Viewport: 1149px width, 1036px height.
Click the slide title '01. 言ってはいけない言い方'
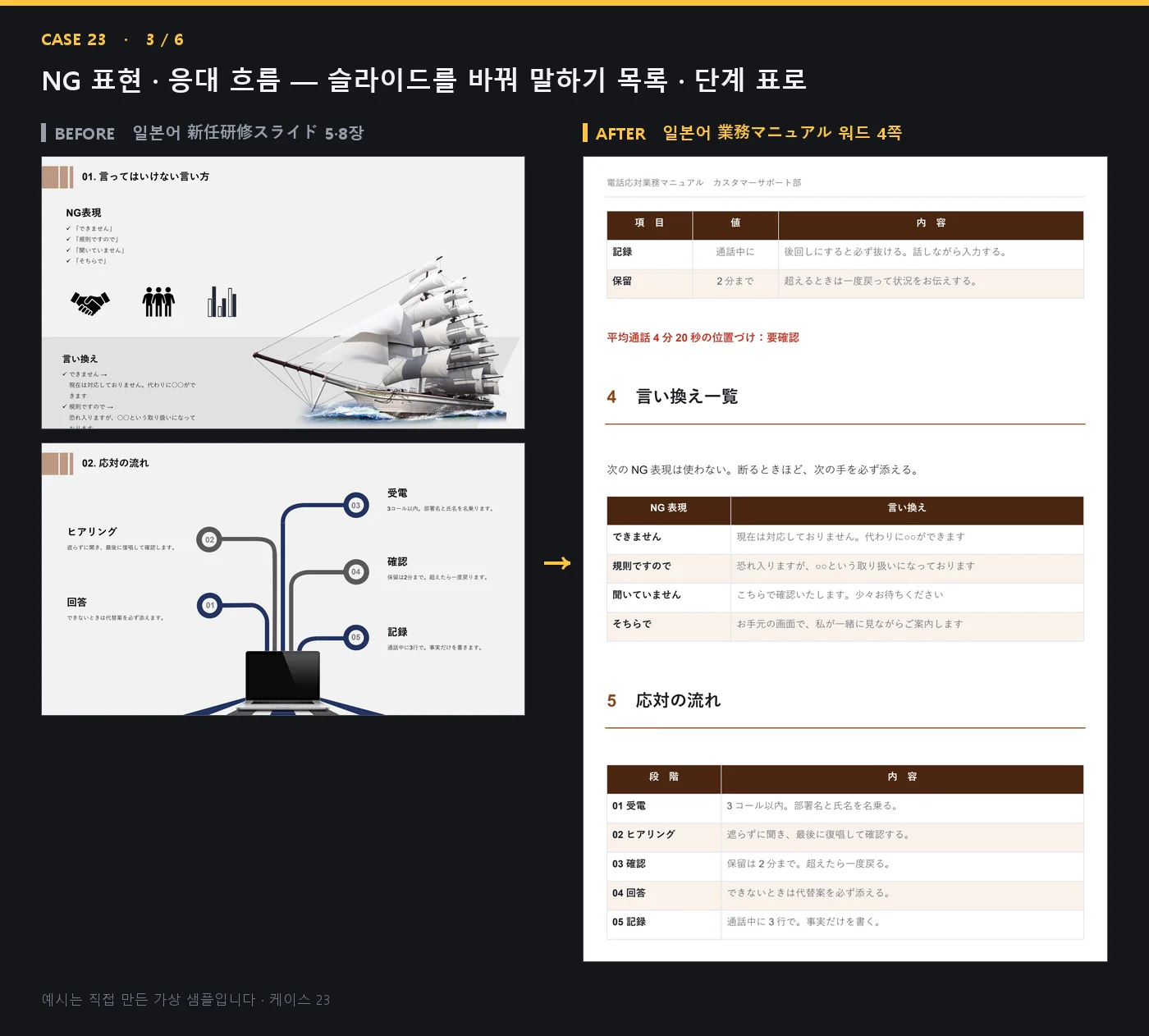click(x=145, y=176)
